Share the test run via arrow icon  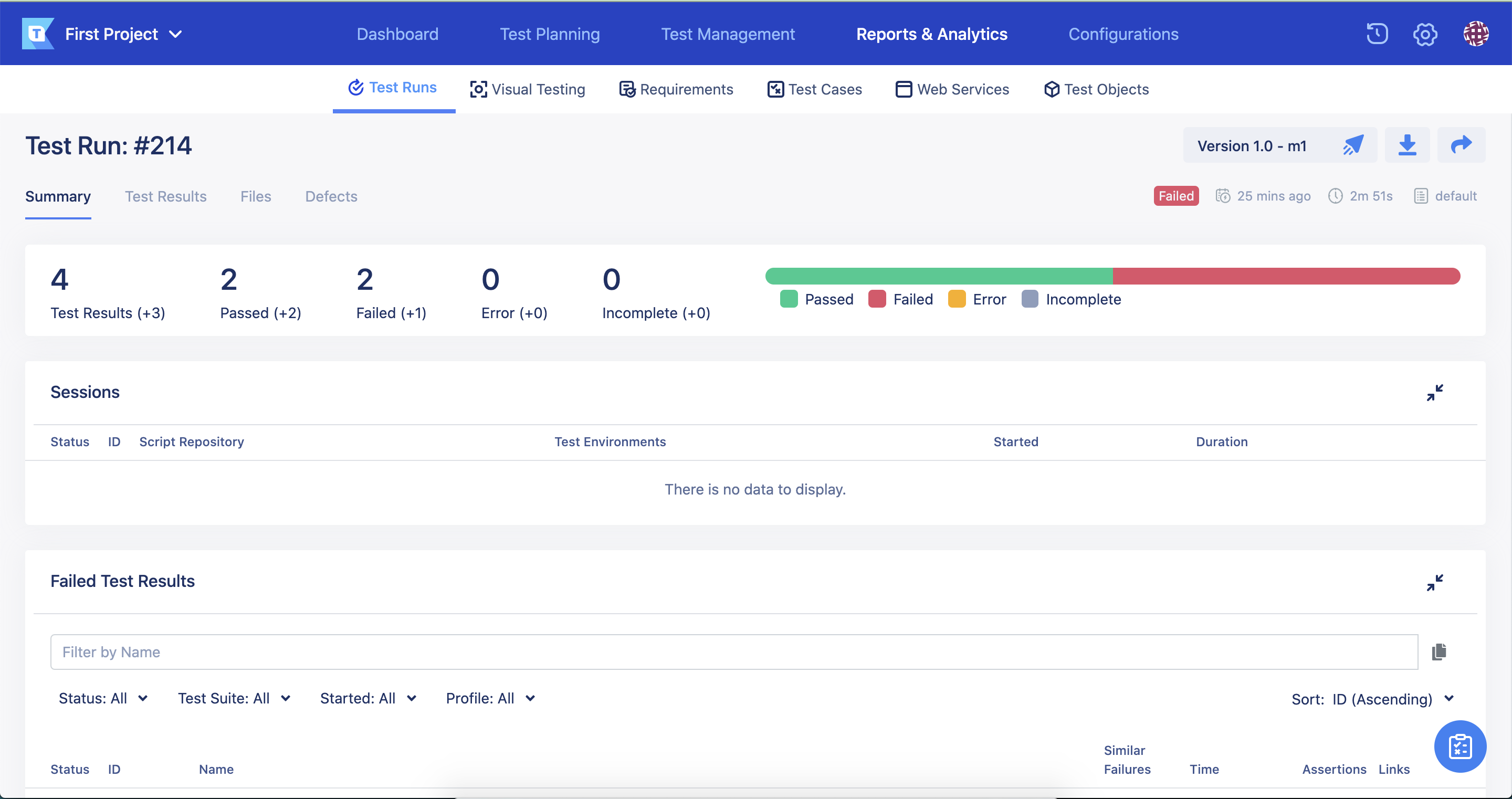(1461, 145)
